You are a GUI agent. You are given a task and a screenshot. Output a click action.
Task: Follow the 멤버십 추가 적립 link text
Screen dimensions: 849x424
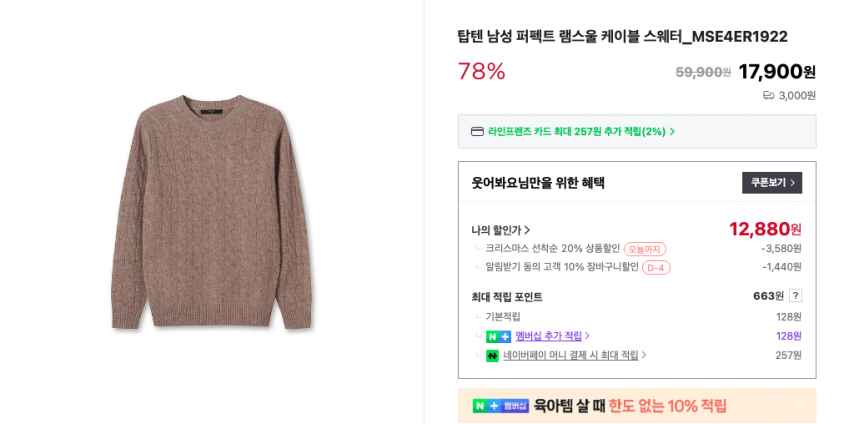[x=548, y=336]
